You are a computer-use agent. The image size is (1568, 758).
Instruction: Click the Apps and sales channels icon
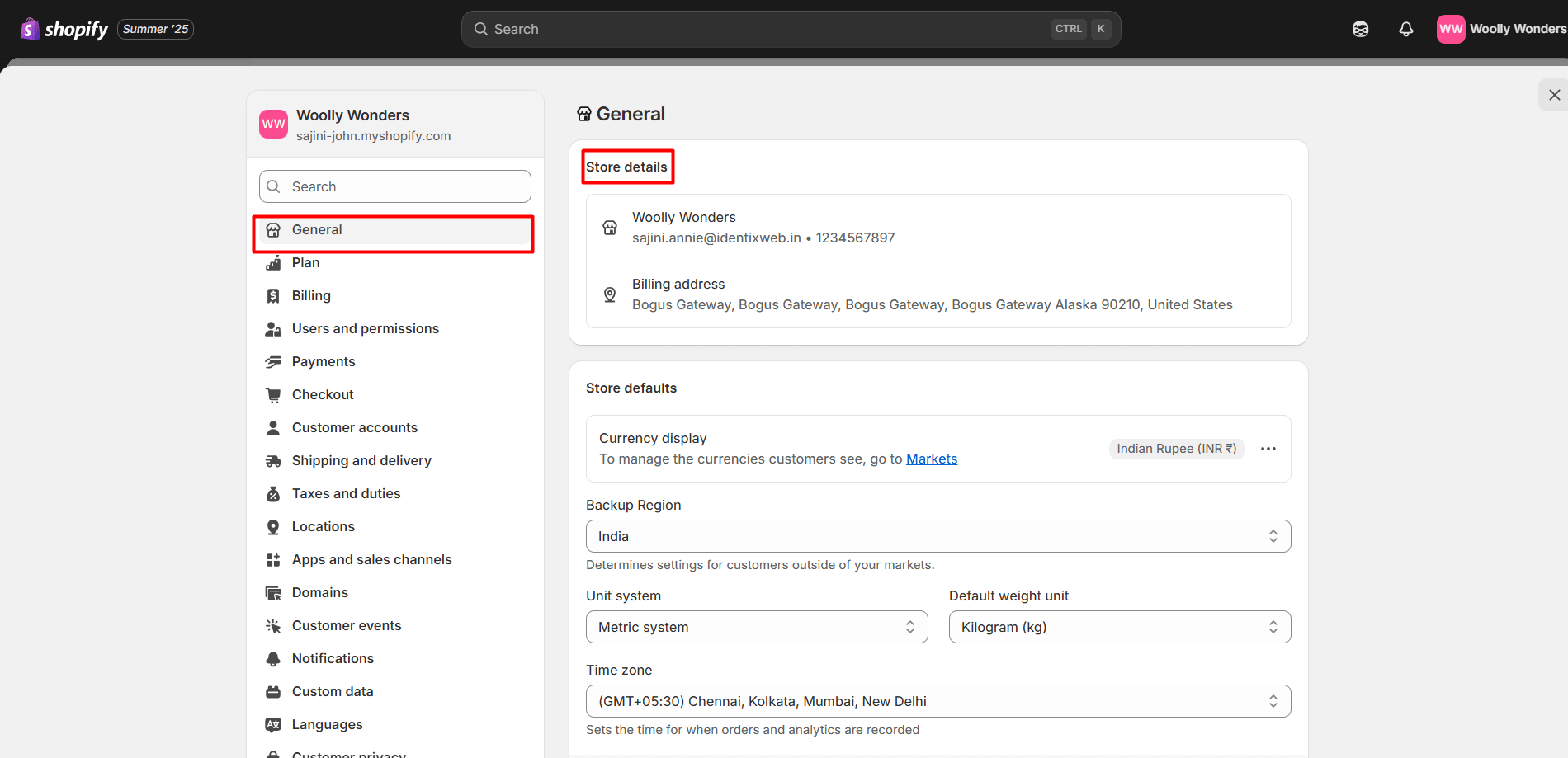(273, 560)
